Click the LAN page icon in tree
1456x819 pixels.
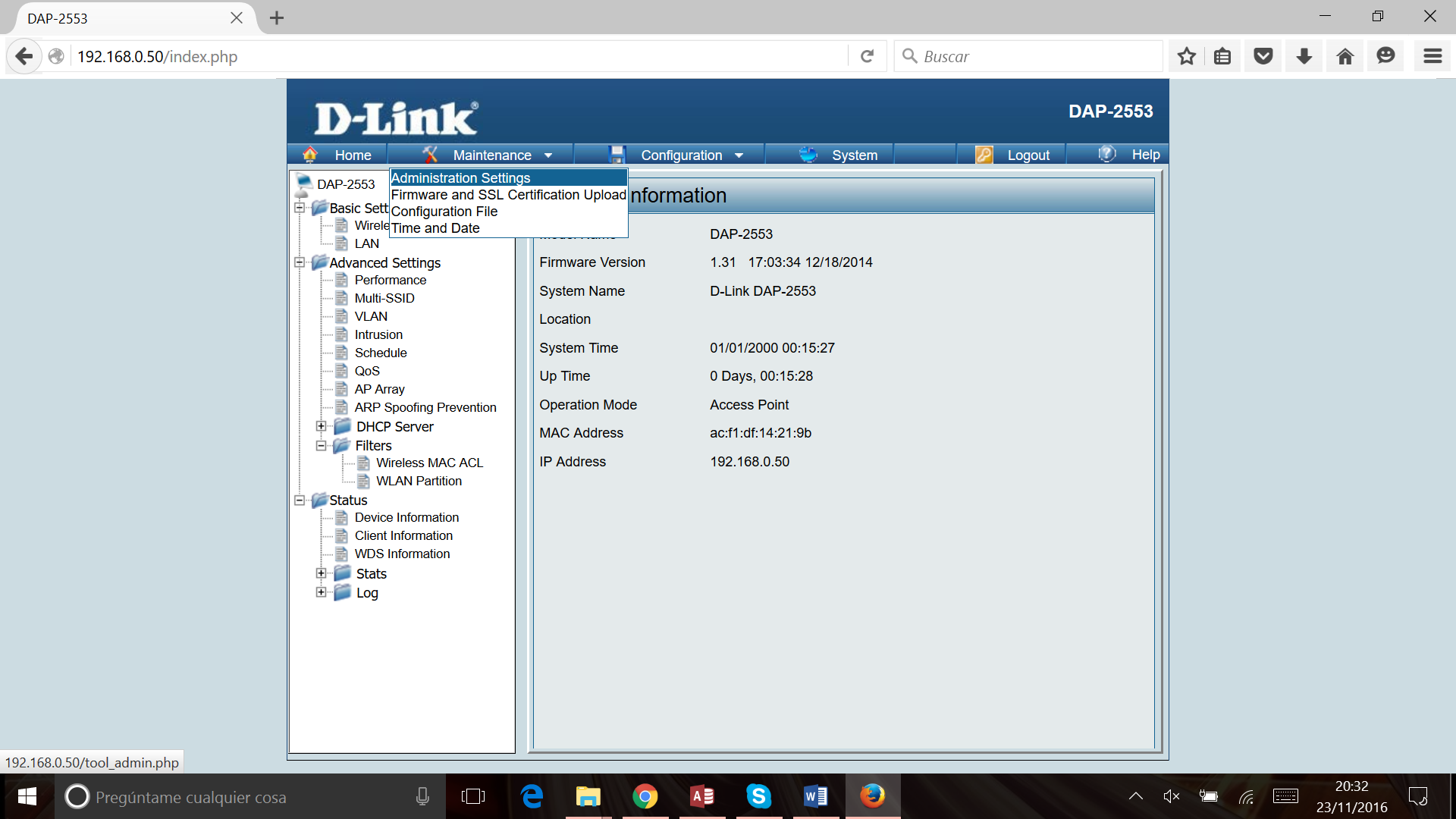[x=342, y=243]
